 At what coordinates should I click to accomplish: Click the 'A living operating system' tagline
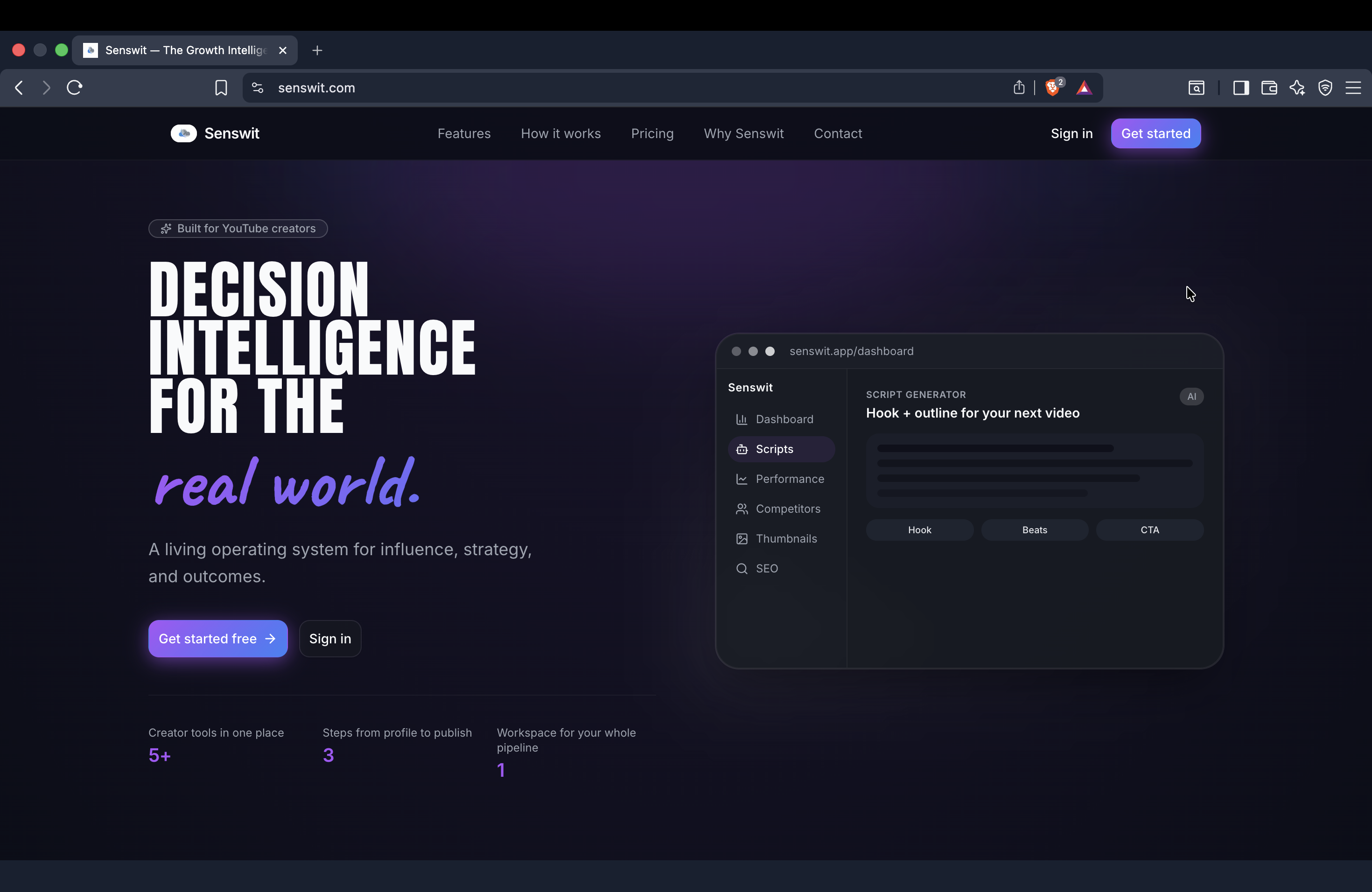click(x=340, y=562)
